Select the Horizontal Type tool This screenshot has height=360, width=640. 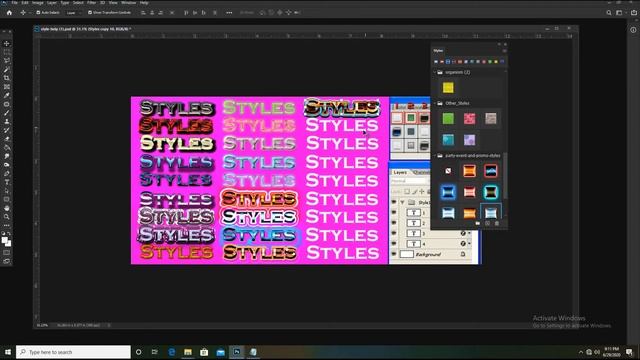pos(7,182)
